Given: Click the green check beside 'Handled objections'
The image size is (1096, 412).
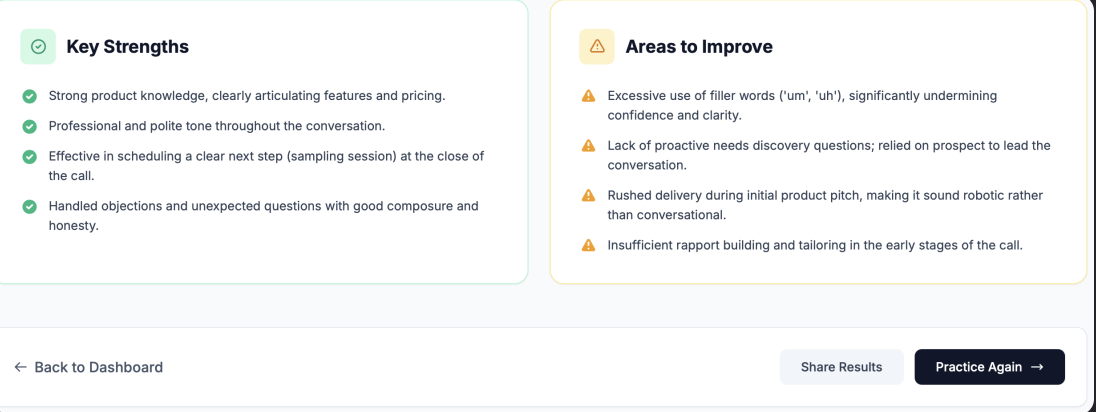Looking at the screenshot, I should click(x=29, y=206).
